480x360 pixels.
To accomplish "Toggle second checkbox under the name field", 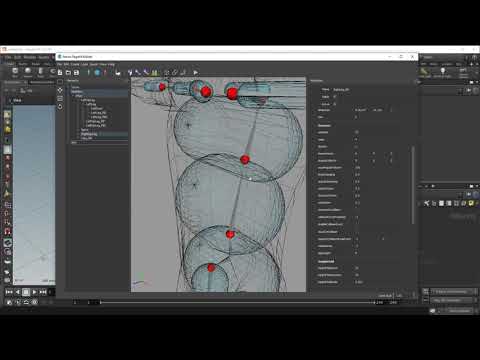I will (335, 104).
